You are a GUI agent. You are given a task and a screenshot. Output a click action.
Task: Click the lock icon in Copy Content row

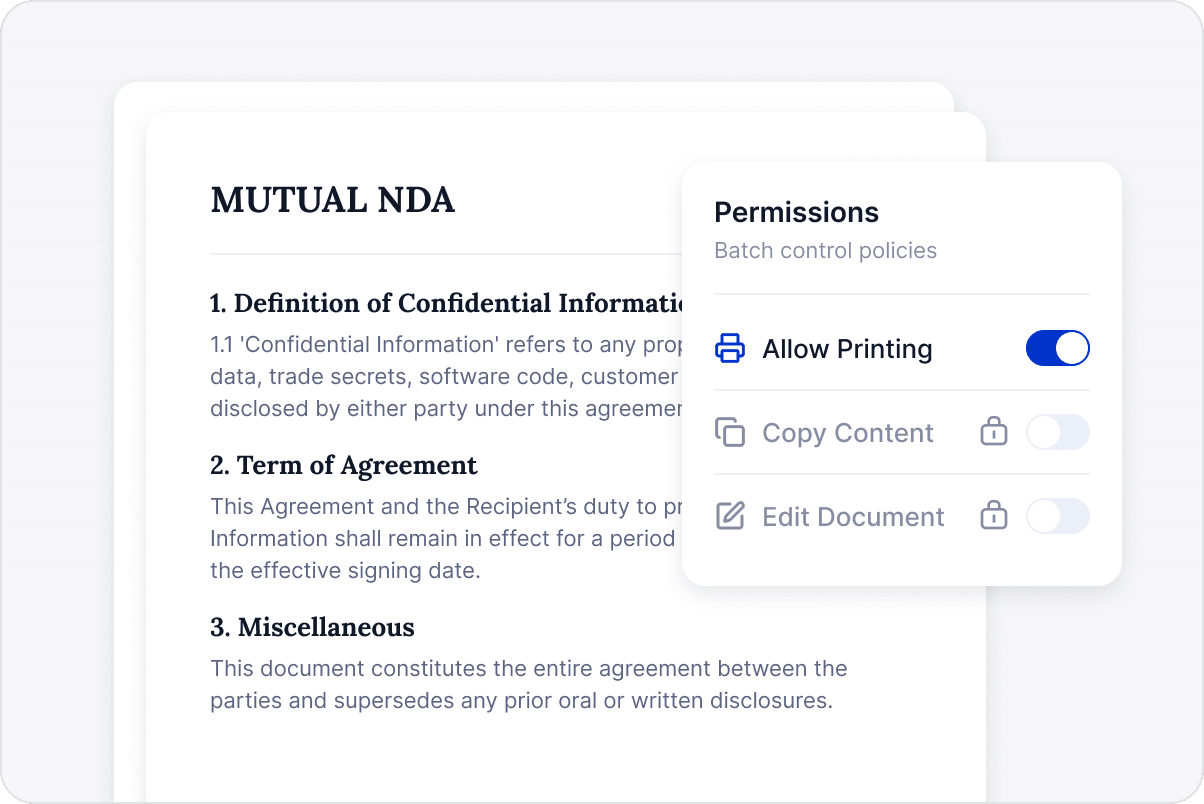click(993, 432)
